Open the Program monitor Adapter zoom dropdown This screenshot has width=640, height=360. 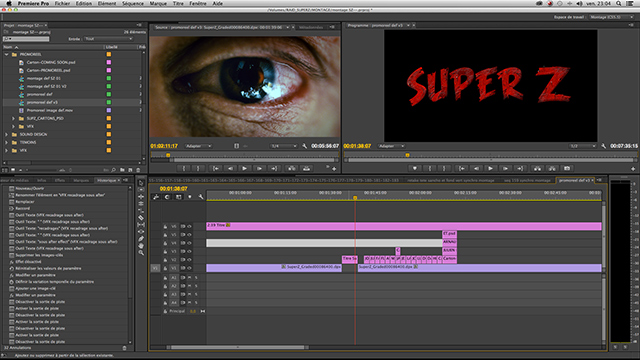[391, 146]
